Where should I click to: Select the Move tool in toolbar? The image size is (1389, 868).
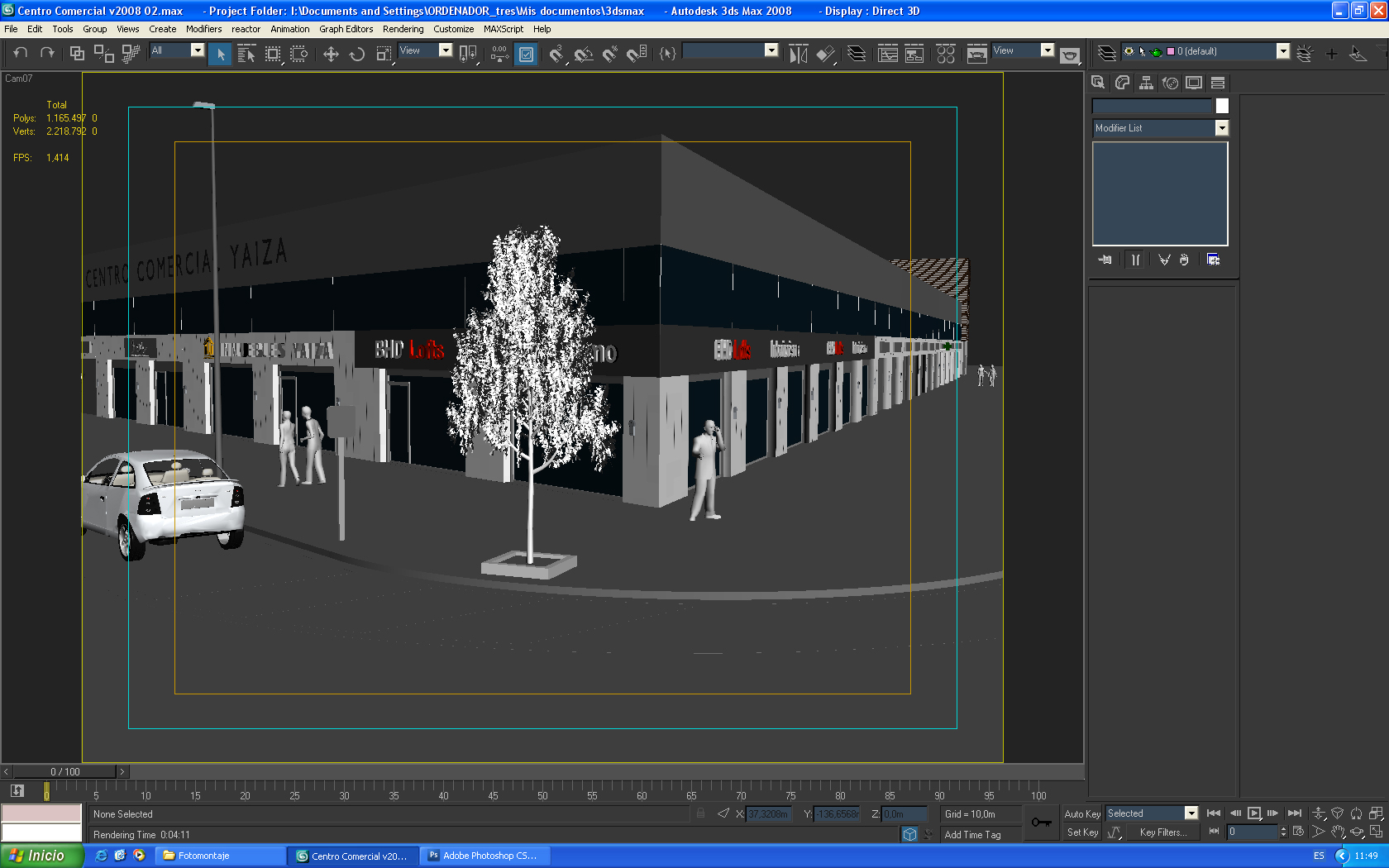[331, 55]
